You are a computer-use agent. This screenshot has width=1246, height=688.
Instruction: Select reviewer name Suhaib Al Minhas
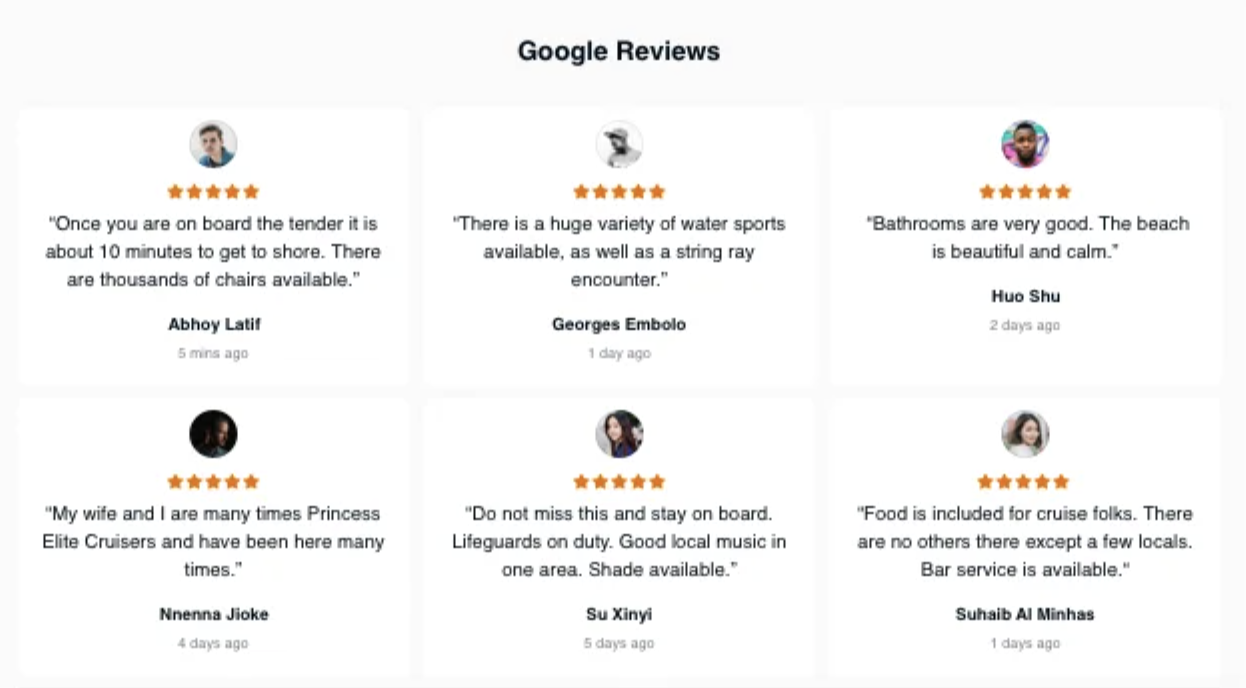point(1025,614)
